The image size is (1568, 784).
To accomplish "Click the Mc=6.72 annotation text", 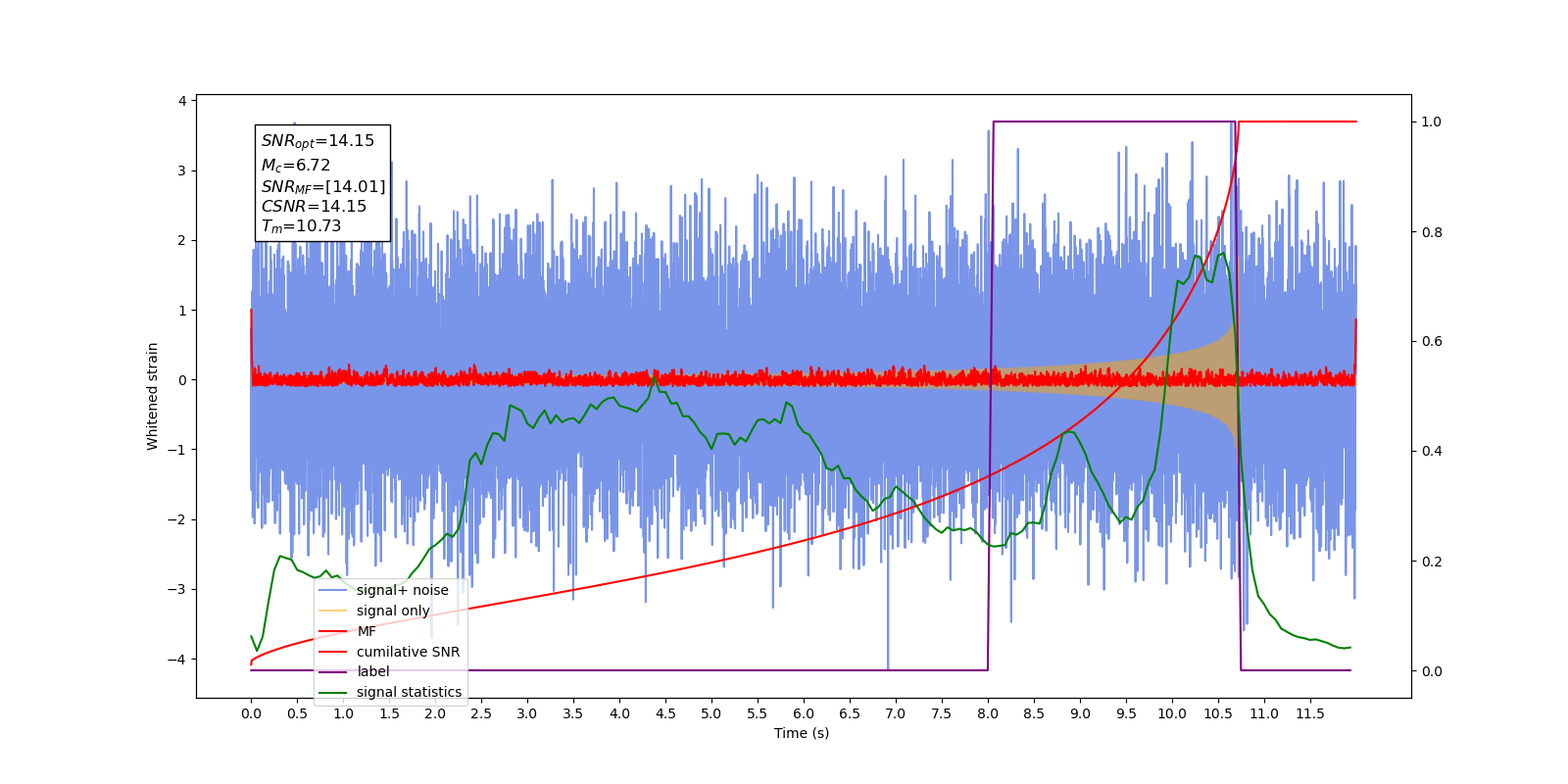I will pyautogui.click(x=295, y=166).
